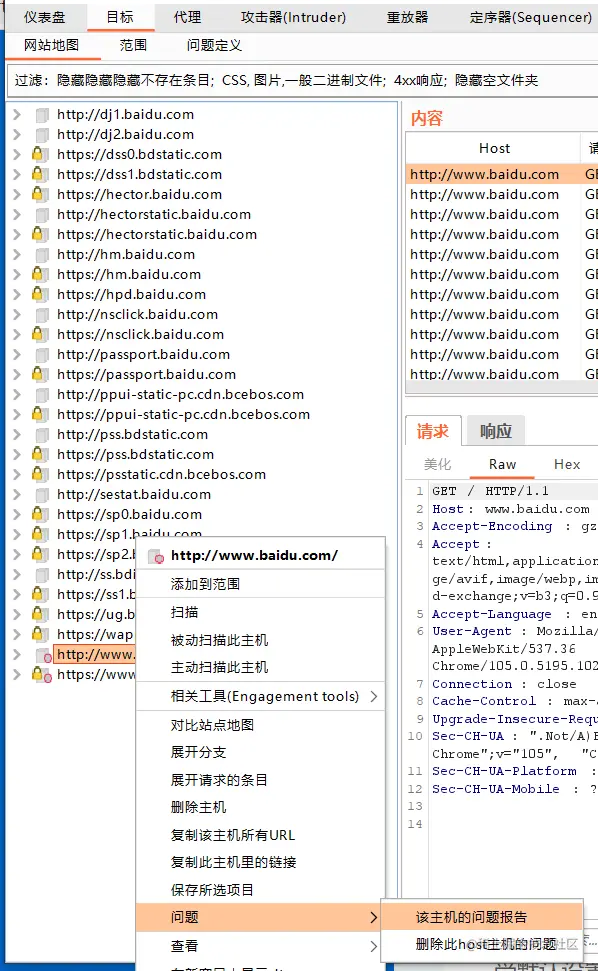
Task: Open the 范围 sub-tab
Action: click(x=133, y=45)
